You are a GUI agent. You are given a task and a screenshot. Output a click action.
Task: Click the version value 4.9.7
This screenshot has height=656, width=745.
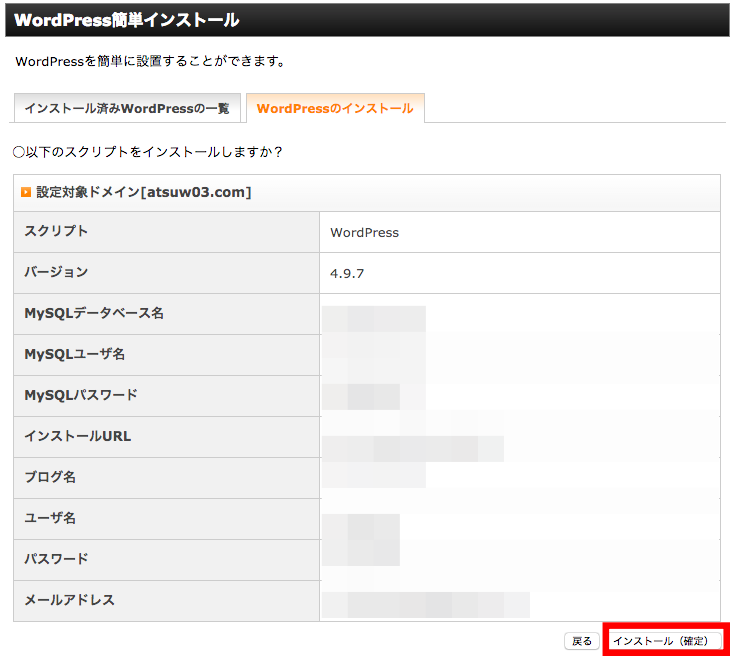347,274
